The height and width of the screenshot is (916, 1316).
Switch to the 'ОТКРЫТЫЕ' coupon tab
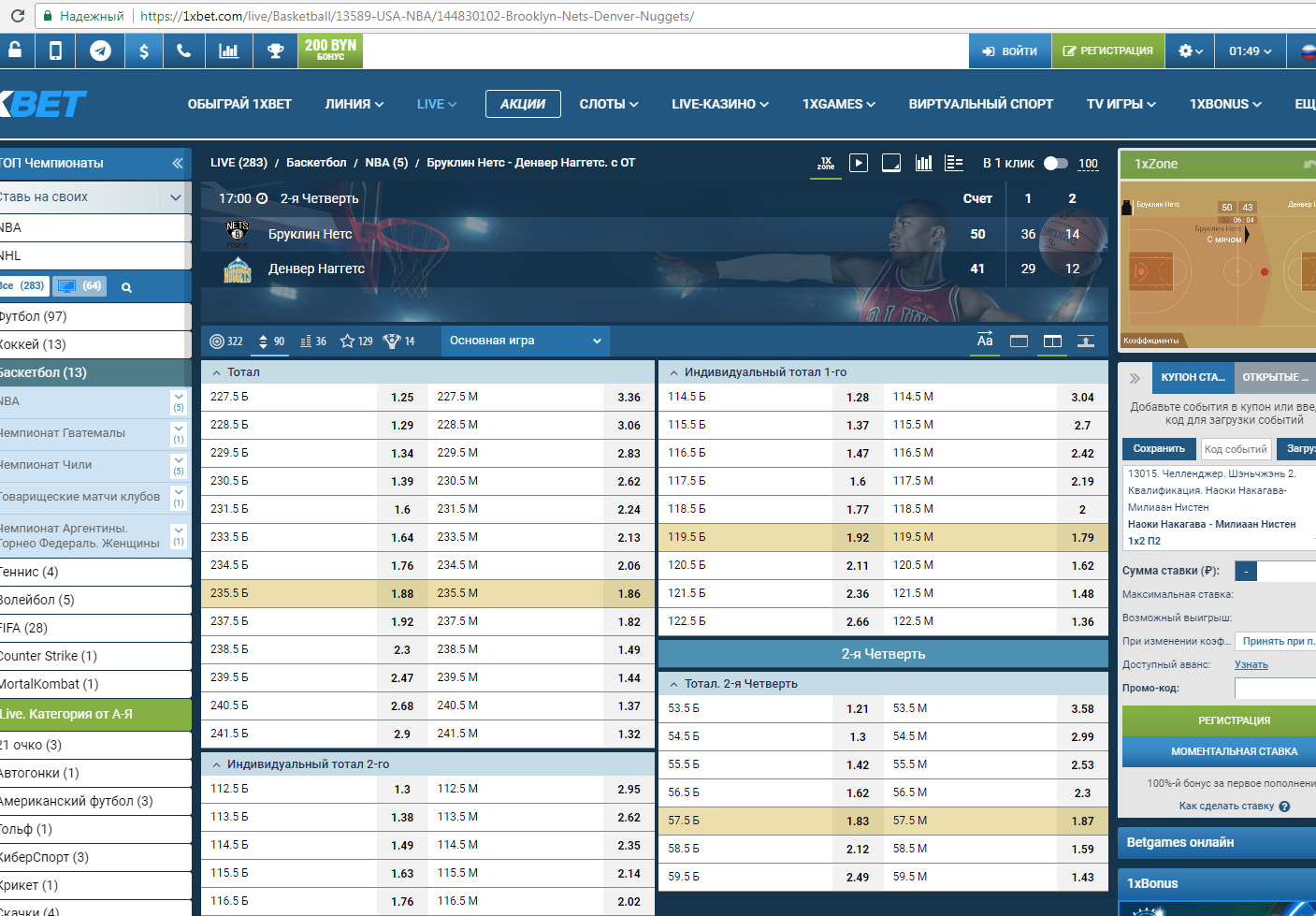coord(1275,377)
